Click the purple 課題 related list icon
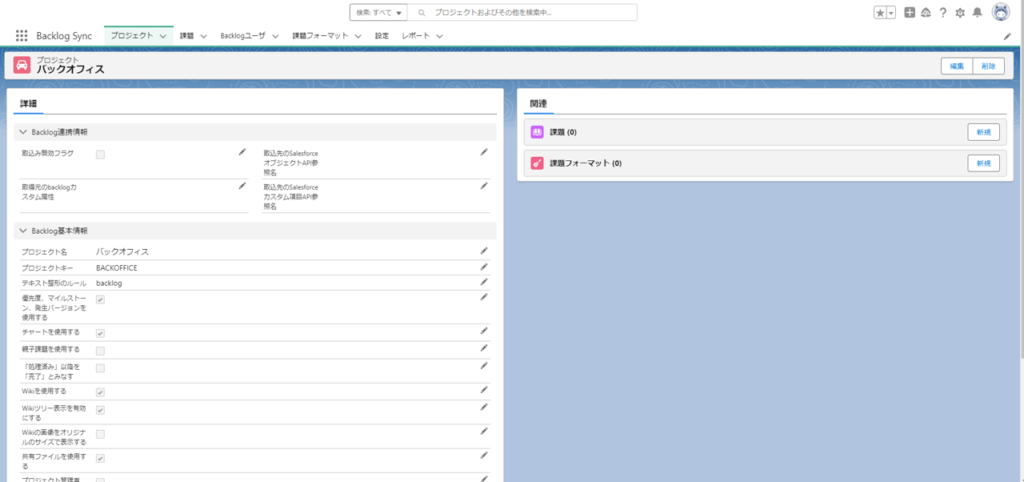Viewport: 1024px width, 482px height. [x=537, y=132]
